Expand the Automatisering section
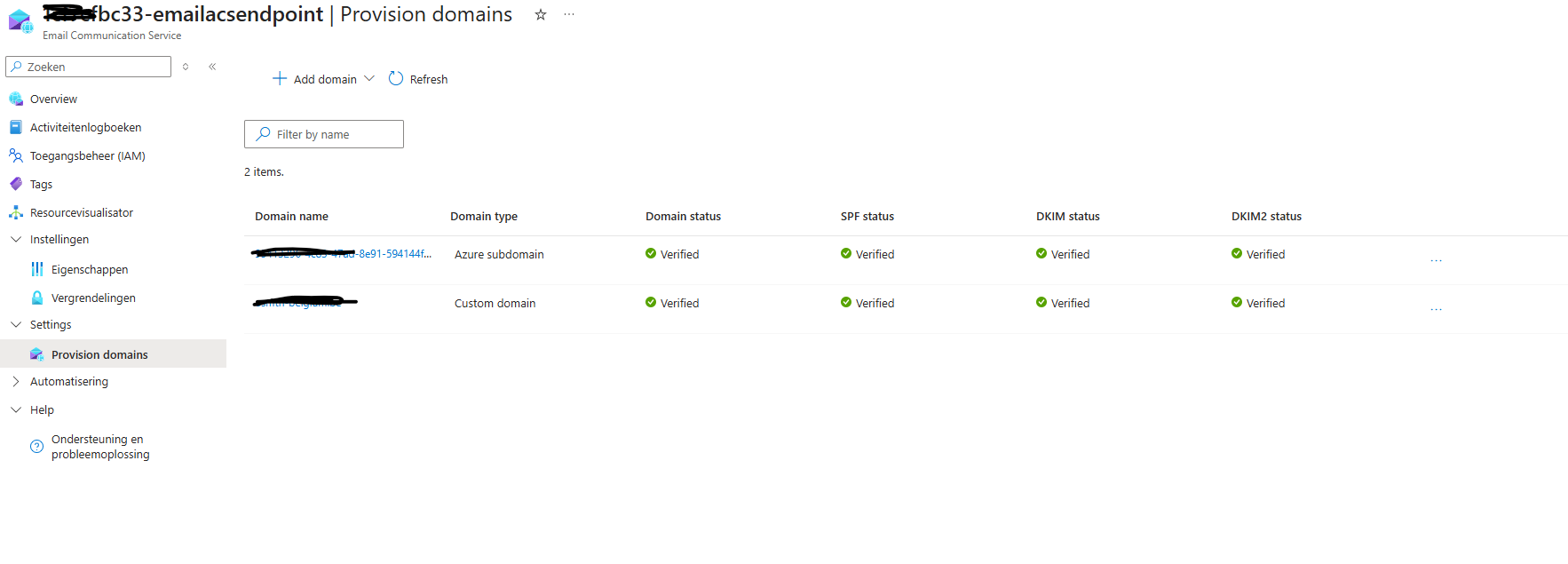1568x564 pixels. [16, 381]
